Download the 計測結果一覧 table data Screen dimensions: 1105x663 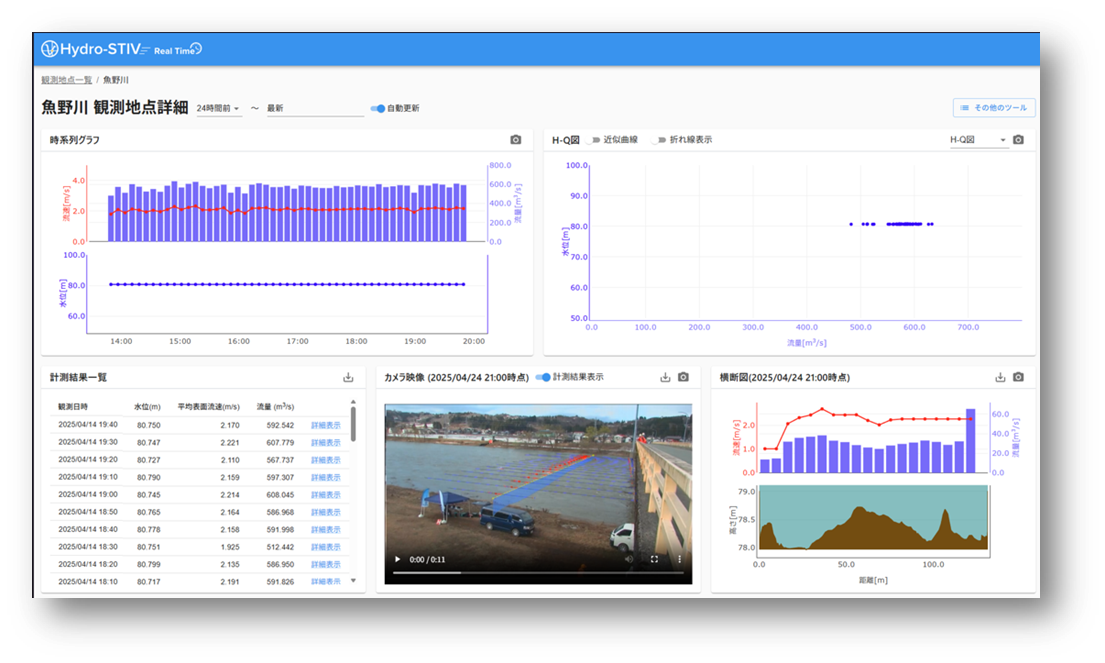[348, 378]
